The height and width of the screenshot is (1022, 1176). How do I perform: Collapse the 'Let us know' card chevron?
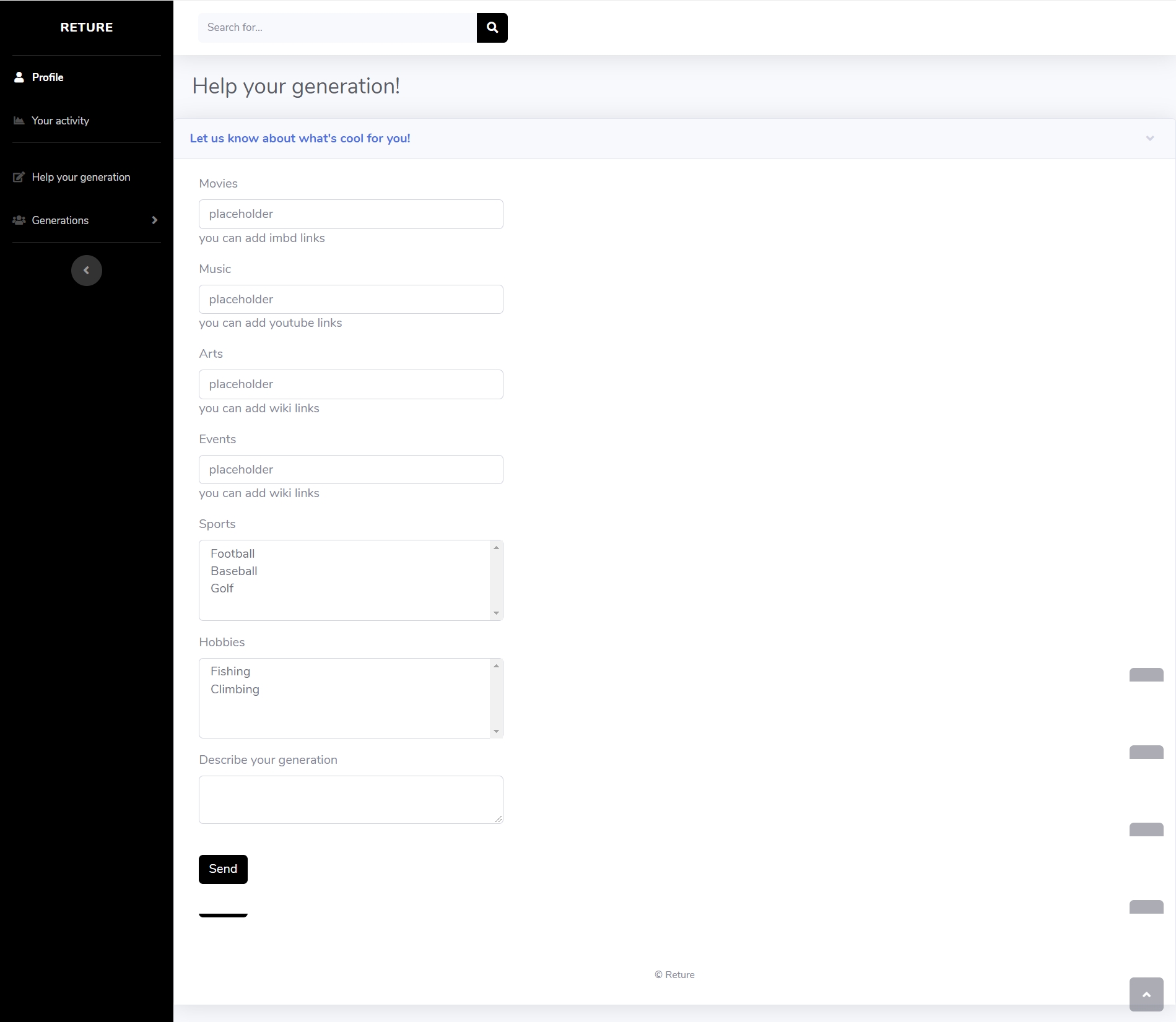click(1149, 139)
